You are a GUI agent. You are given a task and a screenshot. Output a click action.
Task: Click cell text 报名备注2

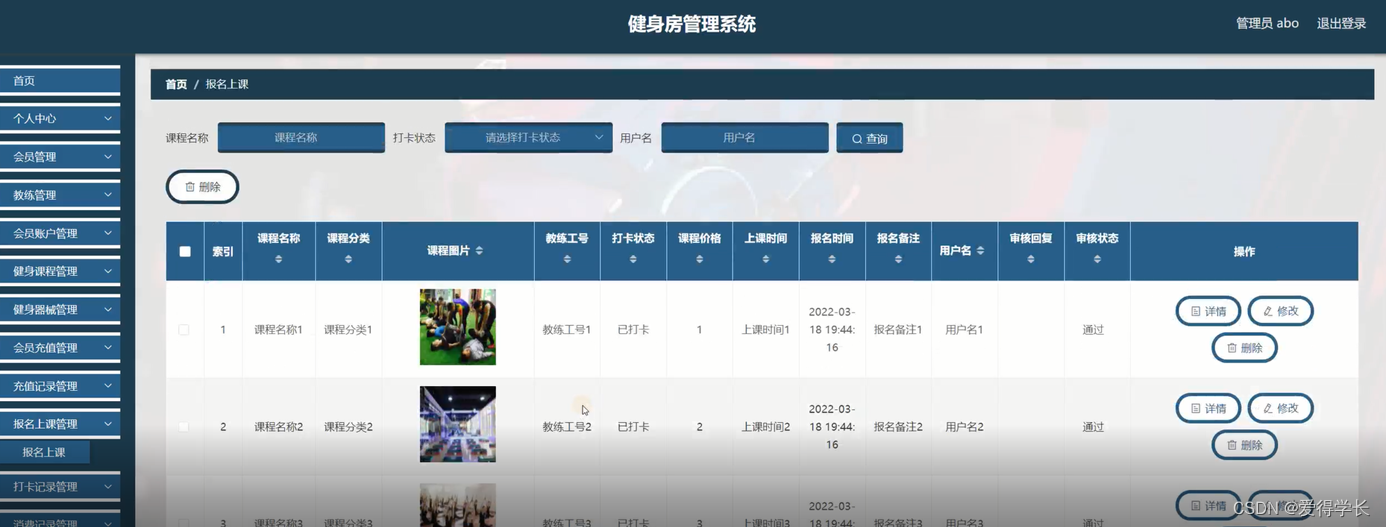(898, 426)
